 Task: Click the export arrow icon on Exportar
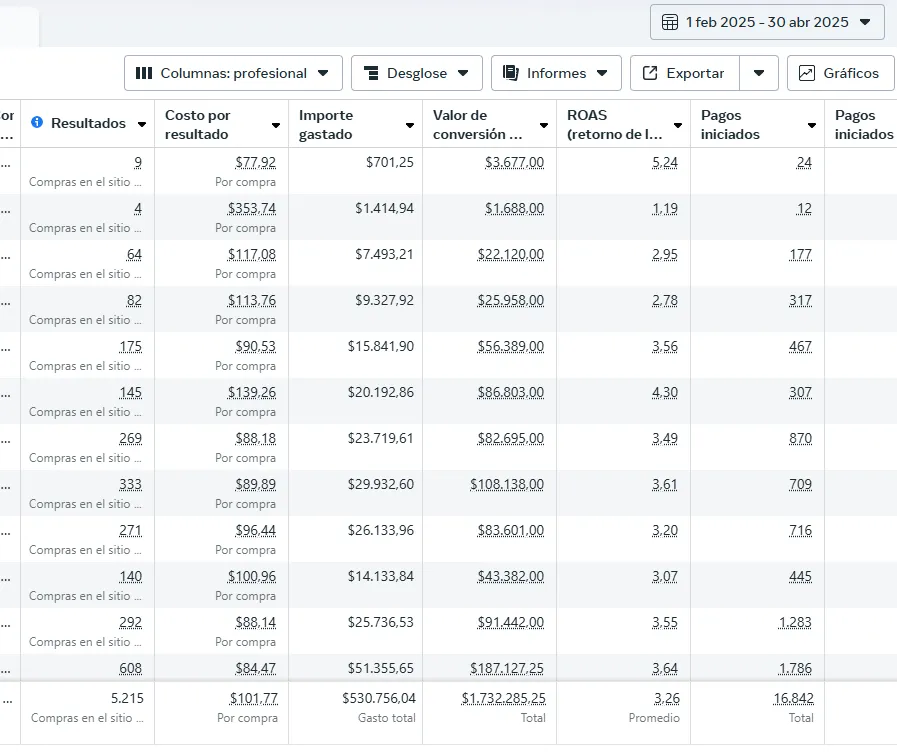(650, 73)
